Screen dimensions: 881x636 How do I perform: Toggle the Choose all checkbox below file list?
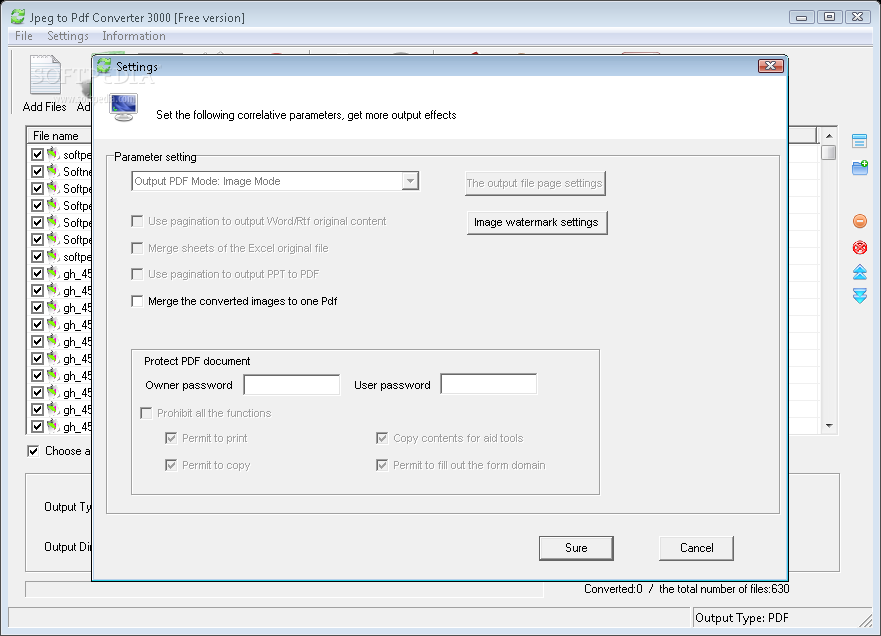coord(34,451)
